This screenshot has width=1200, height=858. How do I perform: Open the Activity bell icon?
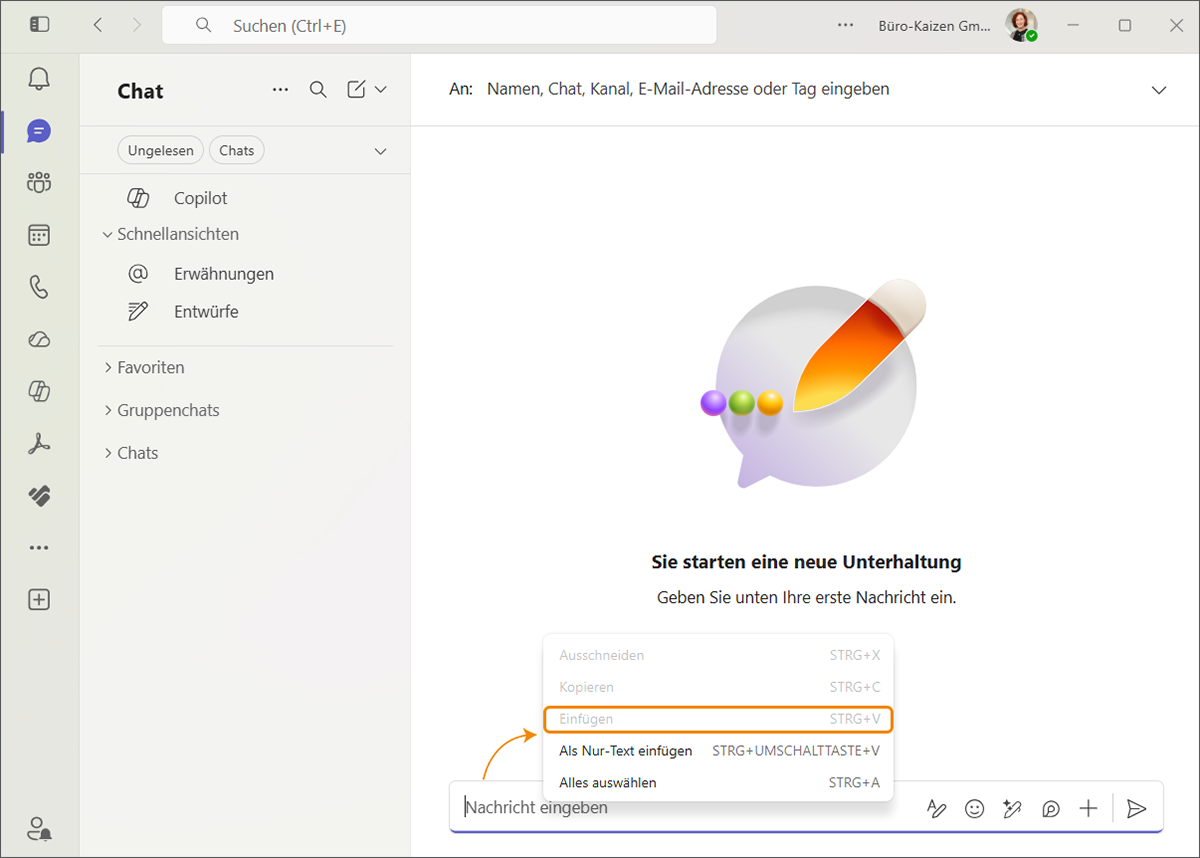[39, 79]
